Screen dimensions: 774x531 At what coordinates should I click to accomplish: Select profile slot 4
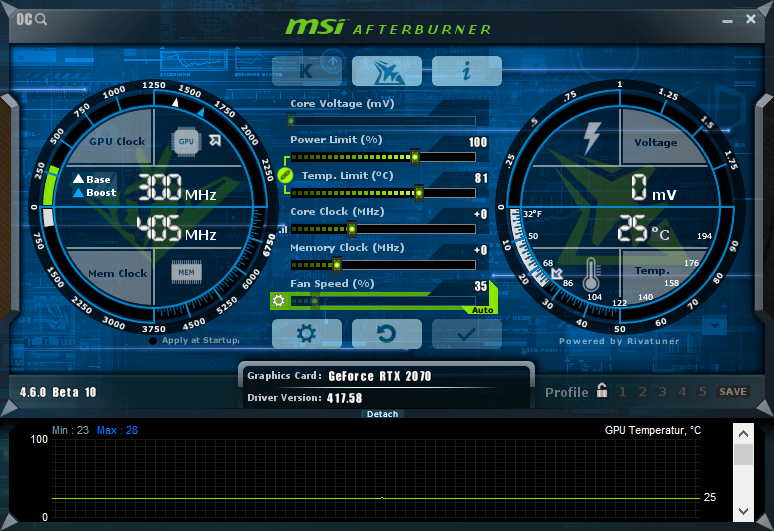[682, 392]
